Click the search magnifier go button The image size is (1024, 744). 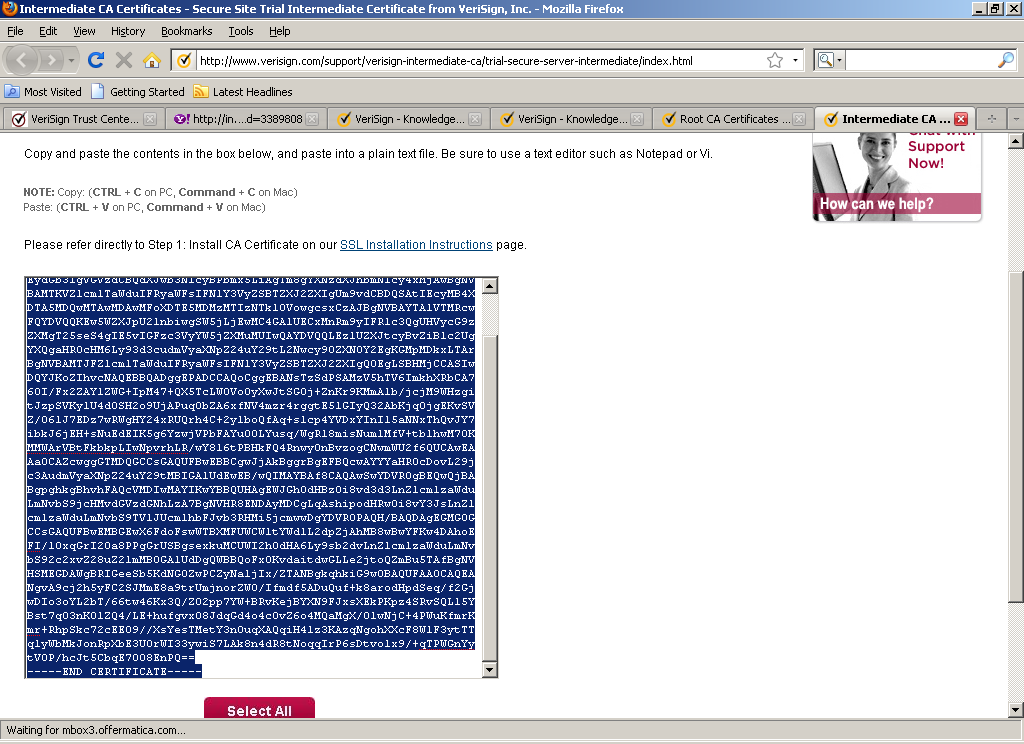[1006, 60]
